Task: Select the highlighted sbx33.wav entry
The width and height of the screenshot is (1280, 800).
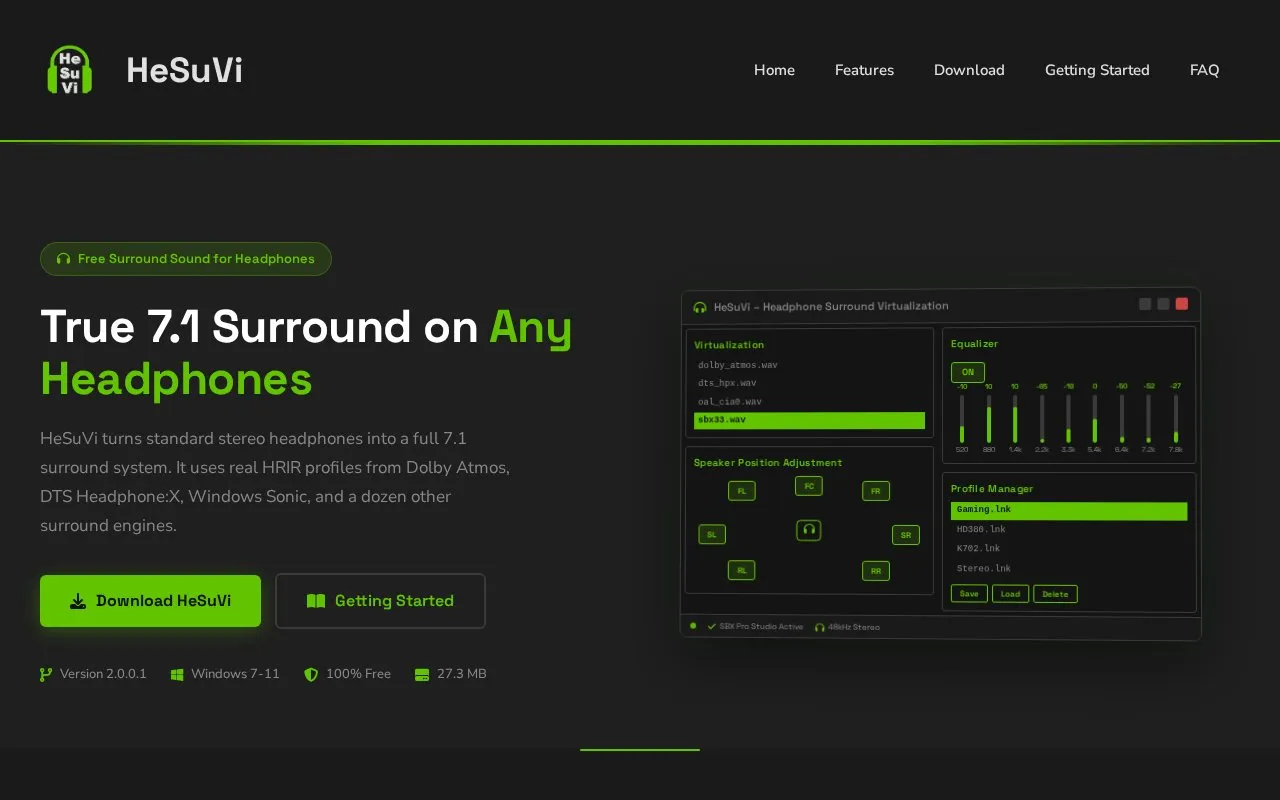Action: click(809, 420)
